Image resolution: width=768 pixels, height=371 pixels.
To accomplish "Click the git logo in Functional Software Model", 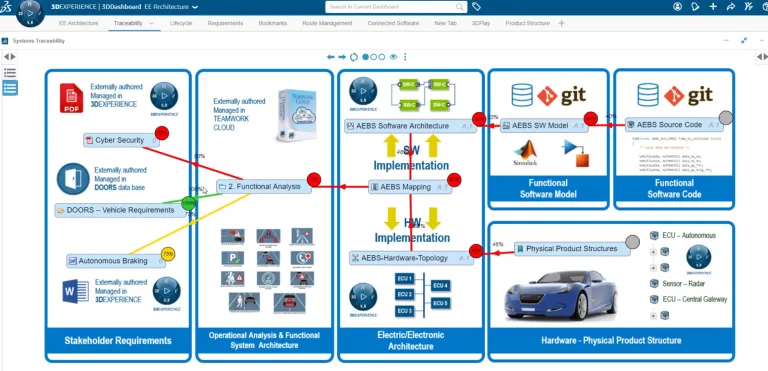I will click(561, 95).
